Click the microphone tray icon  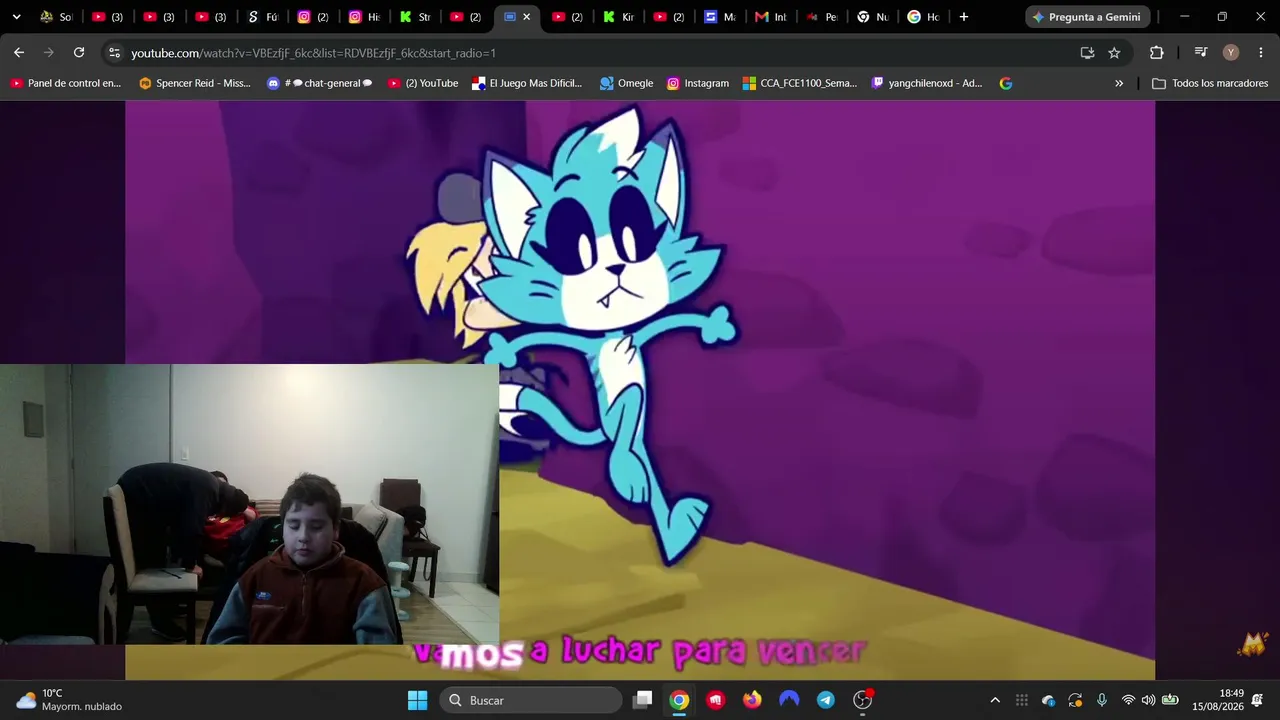(1102, 700)
